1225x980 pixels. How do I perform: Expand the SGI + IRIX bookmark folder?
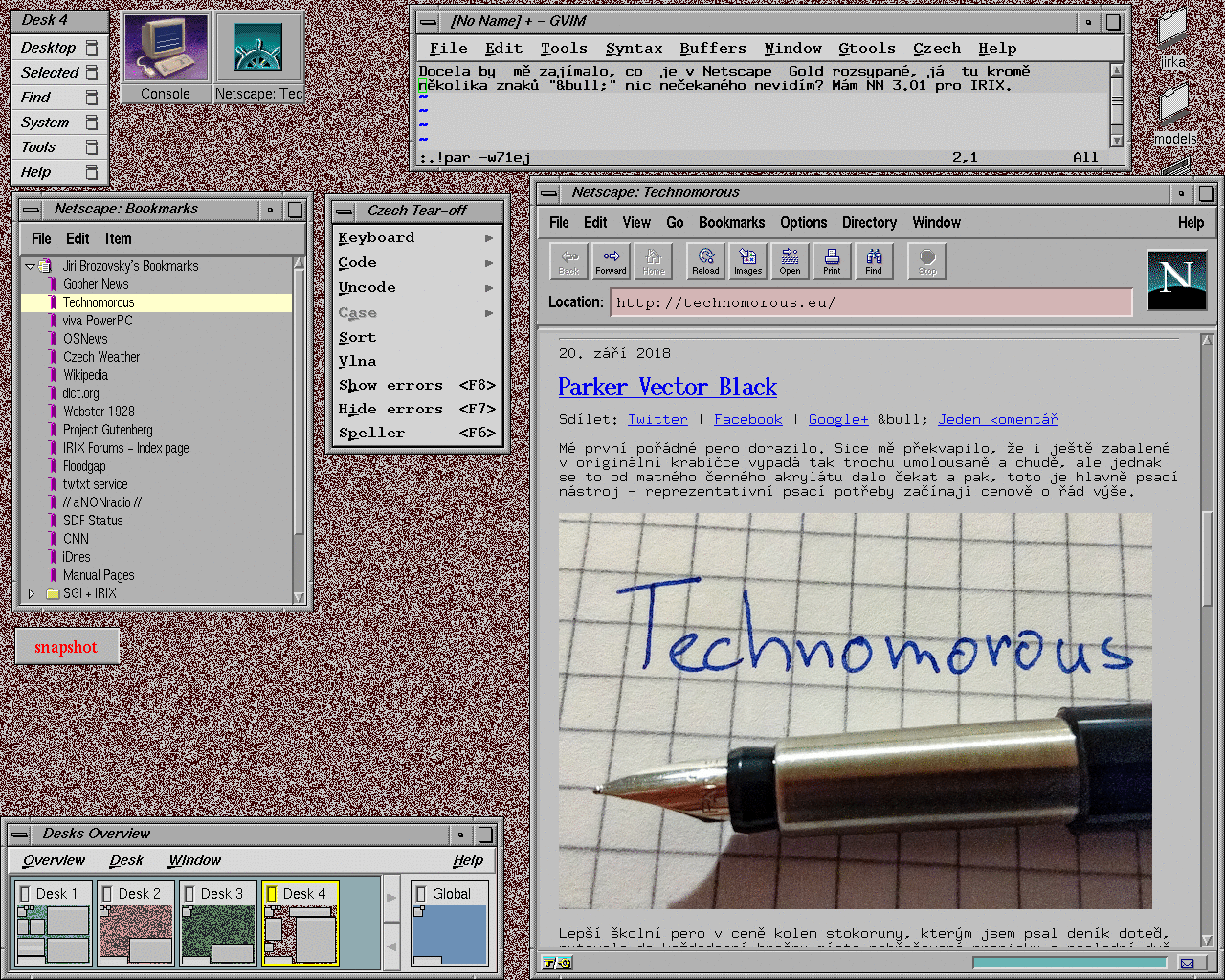tap(32, 593)
